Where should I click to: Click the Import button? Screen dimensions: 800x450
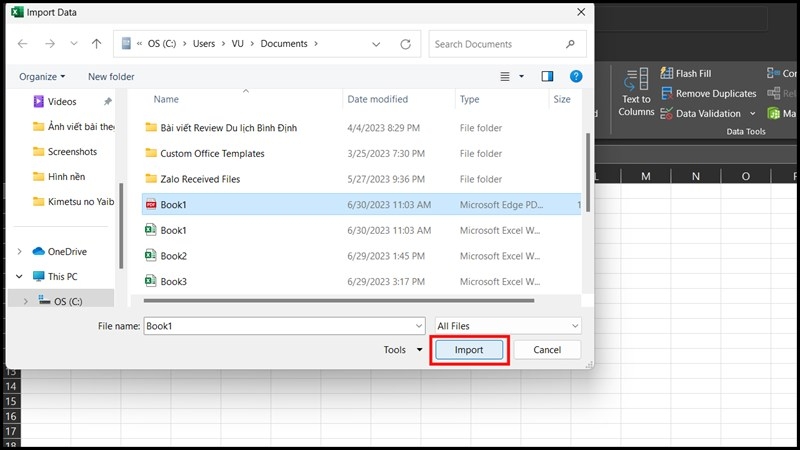(469, 350)
